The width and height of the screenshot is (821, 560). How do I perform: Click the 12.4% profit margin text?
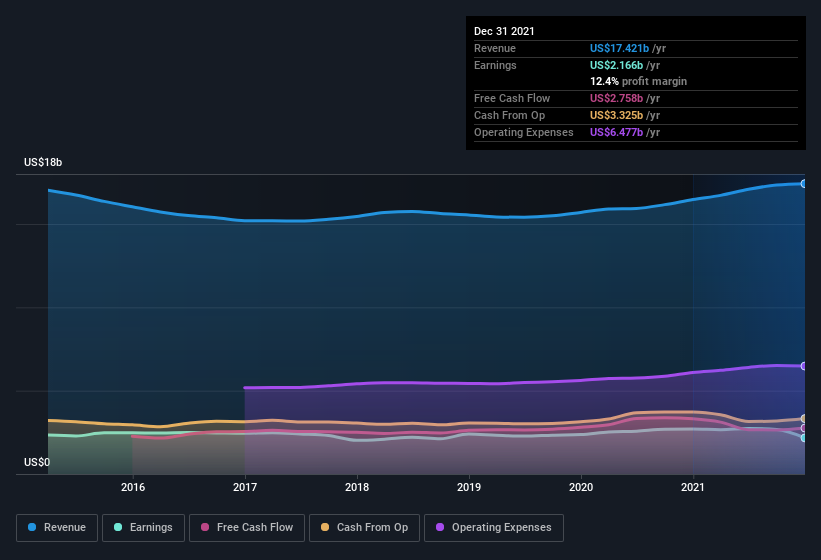(x=638, y=81)
